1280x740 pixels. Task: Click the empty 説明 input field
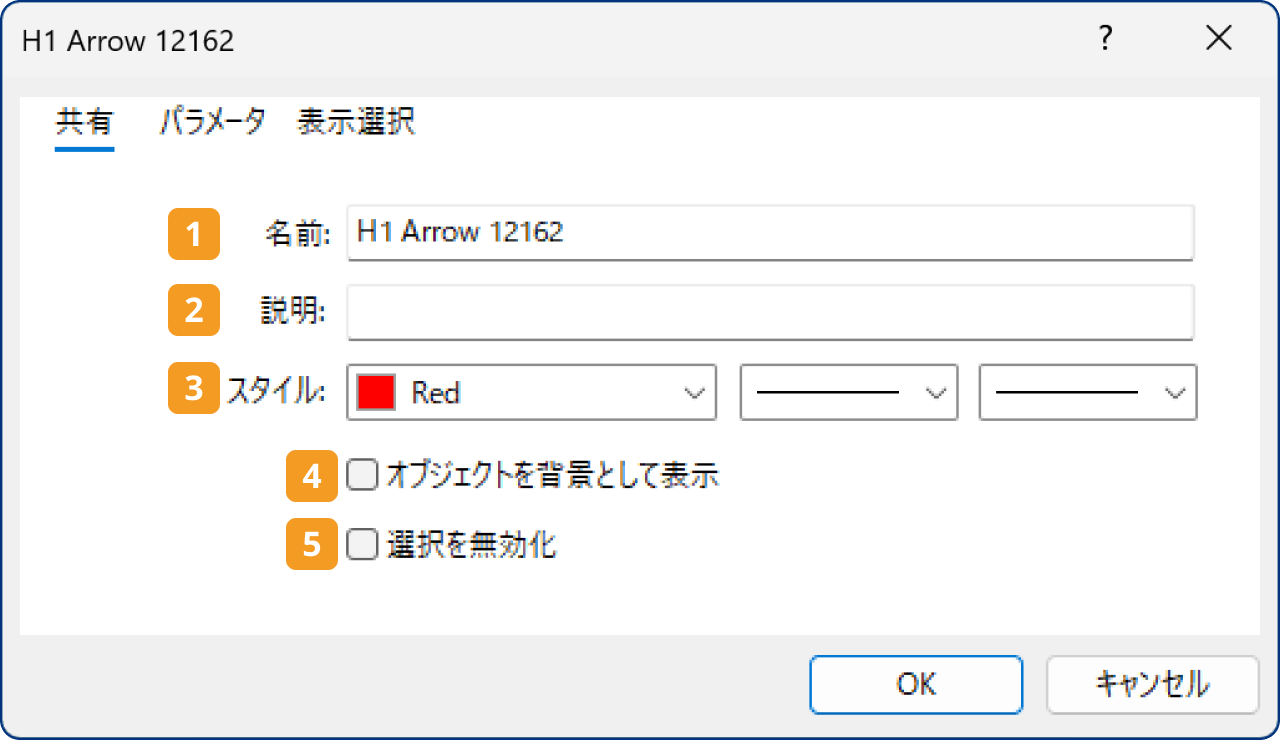pyautogui.click(x=700, y=312)
